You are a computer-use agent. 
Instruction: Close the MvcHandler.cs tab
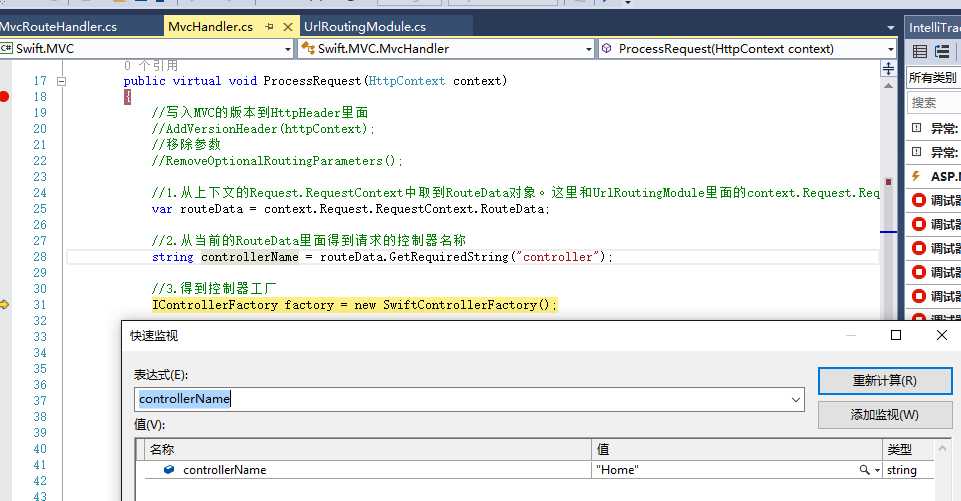[288, 26]
